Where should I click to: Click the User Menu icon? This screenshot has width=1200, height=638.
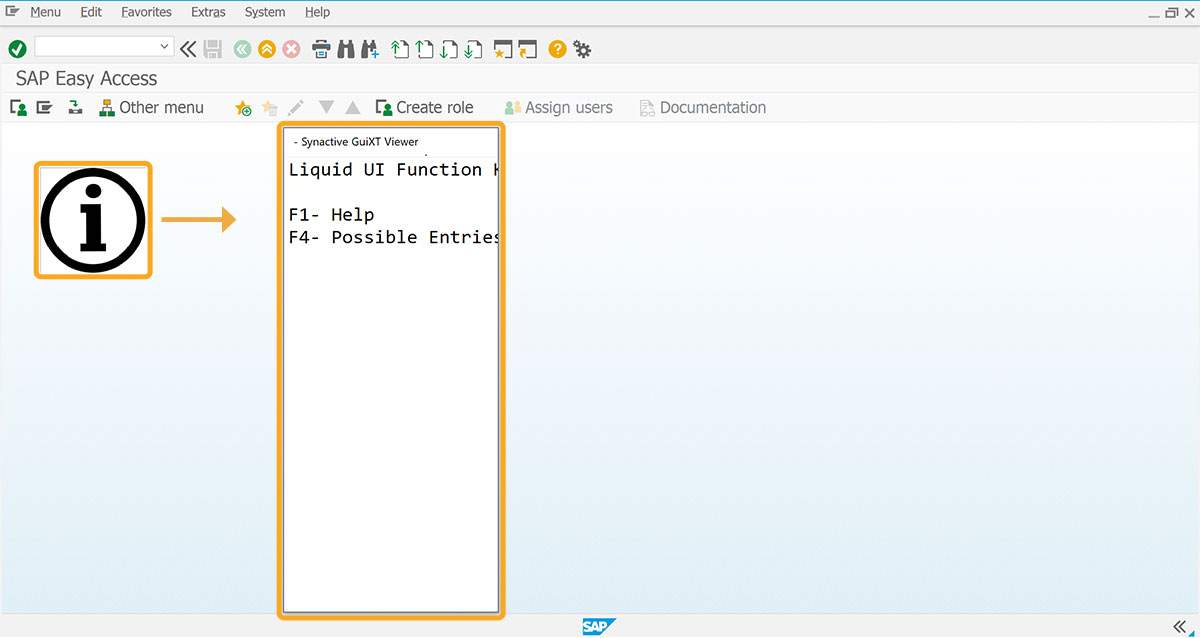click(18, 108)
